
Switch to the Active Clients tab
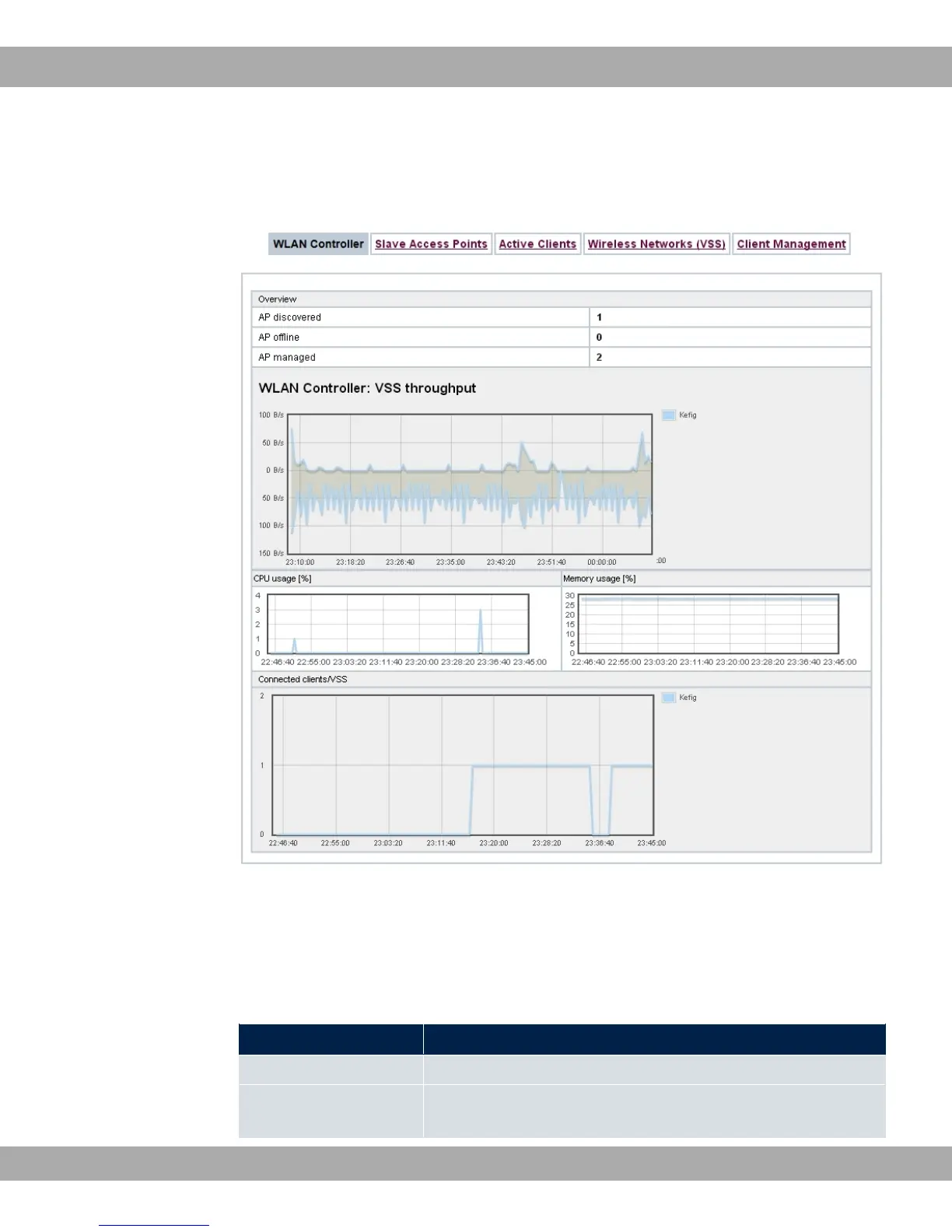tap(537, 244)
